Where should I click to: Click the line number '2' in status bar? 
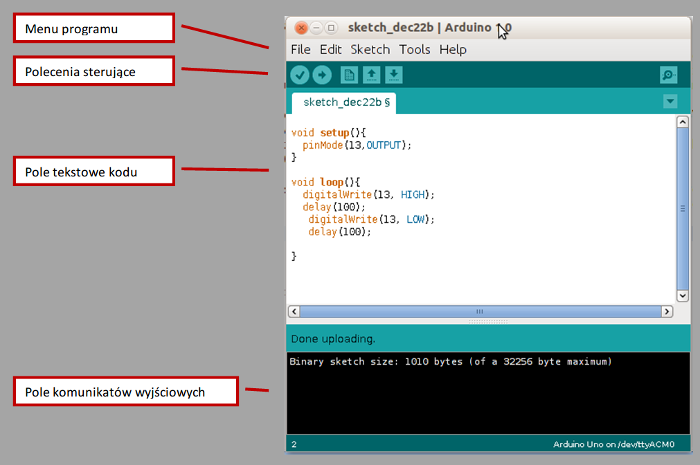[x=294, y=444]
